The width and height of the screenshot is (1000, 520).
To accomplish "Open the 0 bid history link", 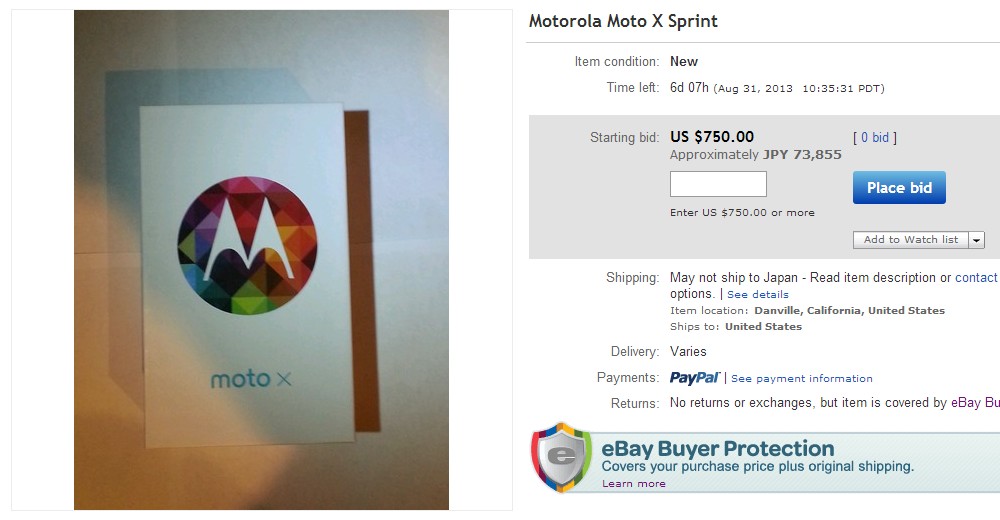I will tap(874, 138).
